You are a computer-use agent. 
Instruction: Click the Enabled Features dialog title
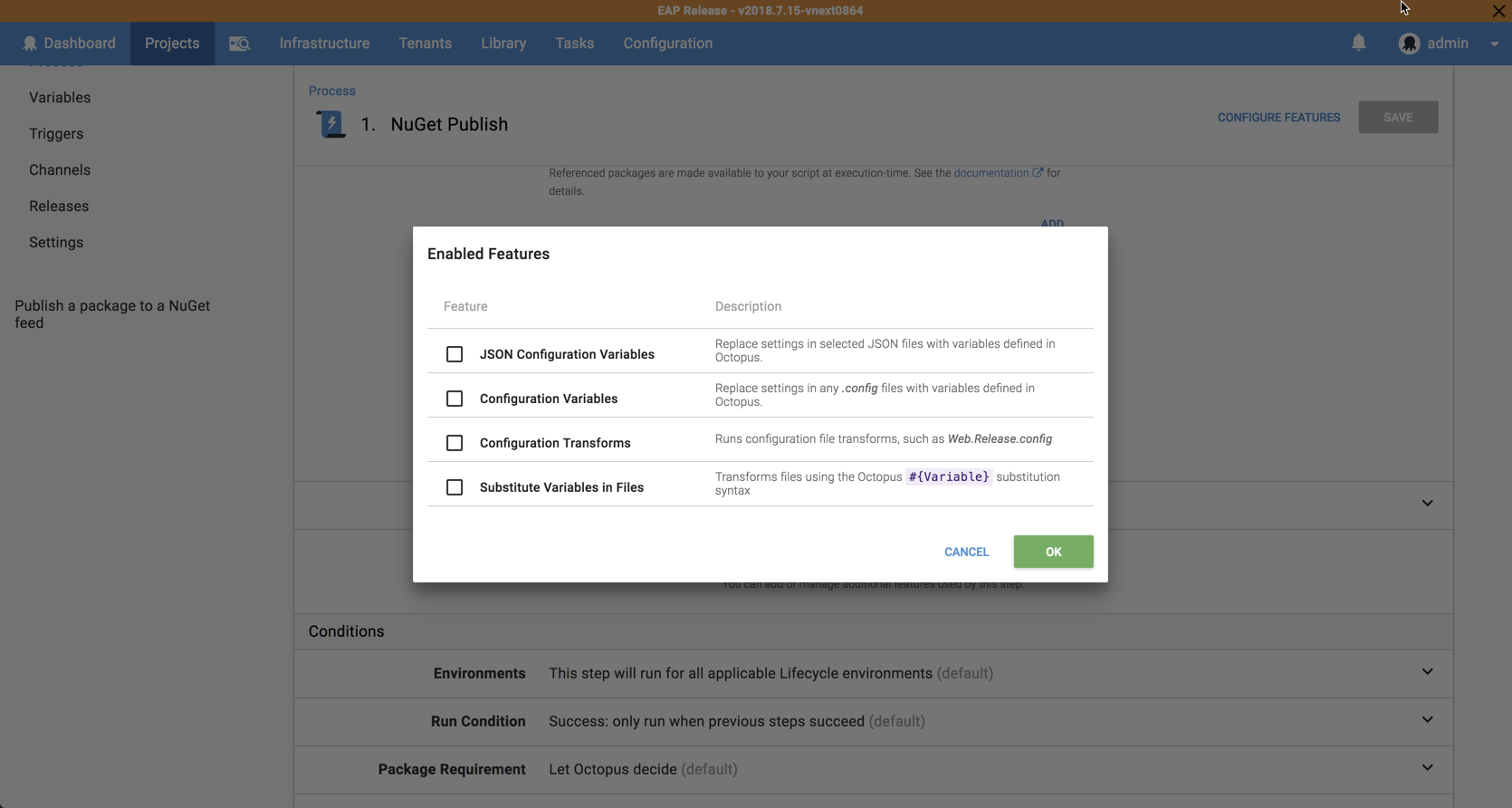tap(488, 254)
